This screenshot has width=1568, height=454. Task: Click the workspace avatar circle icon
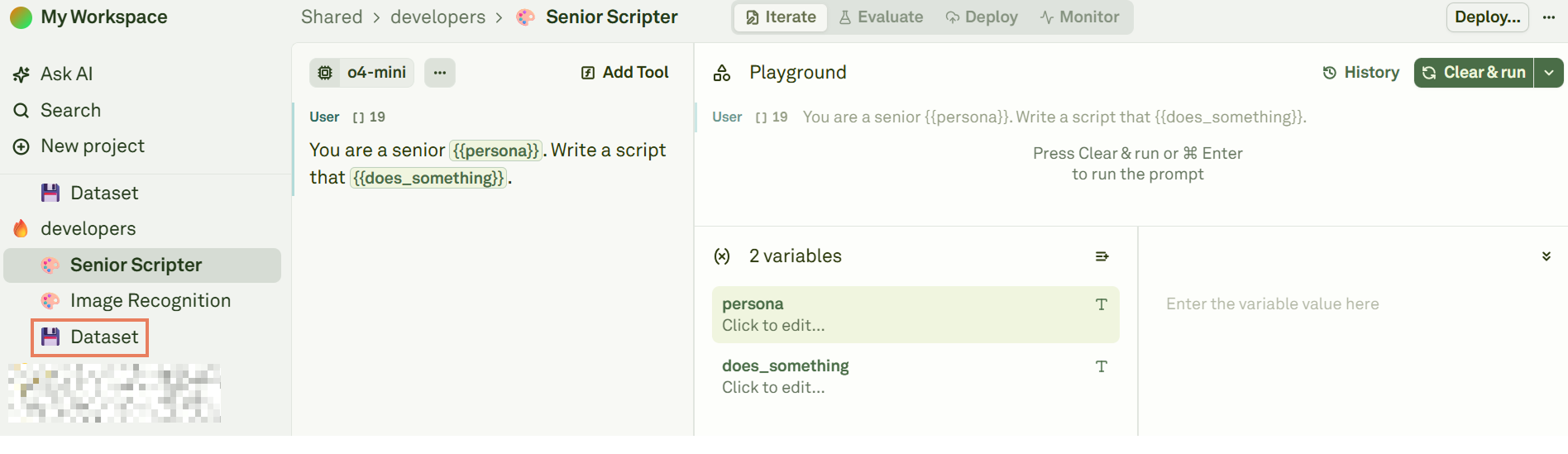point(21,17)
